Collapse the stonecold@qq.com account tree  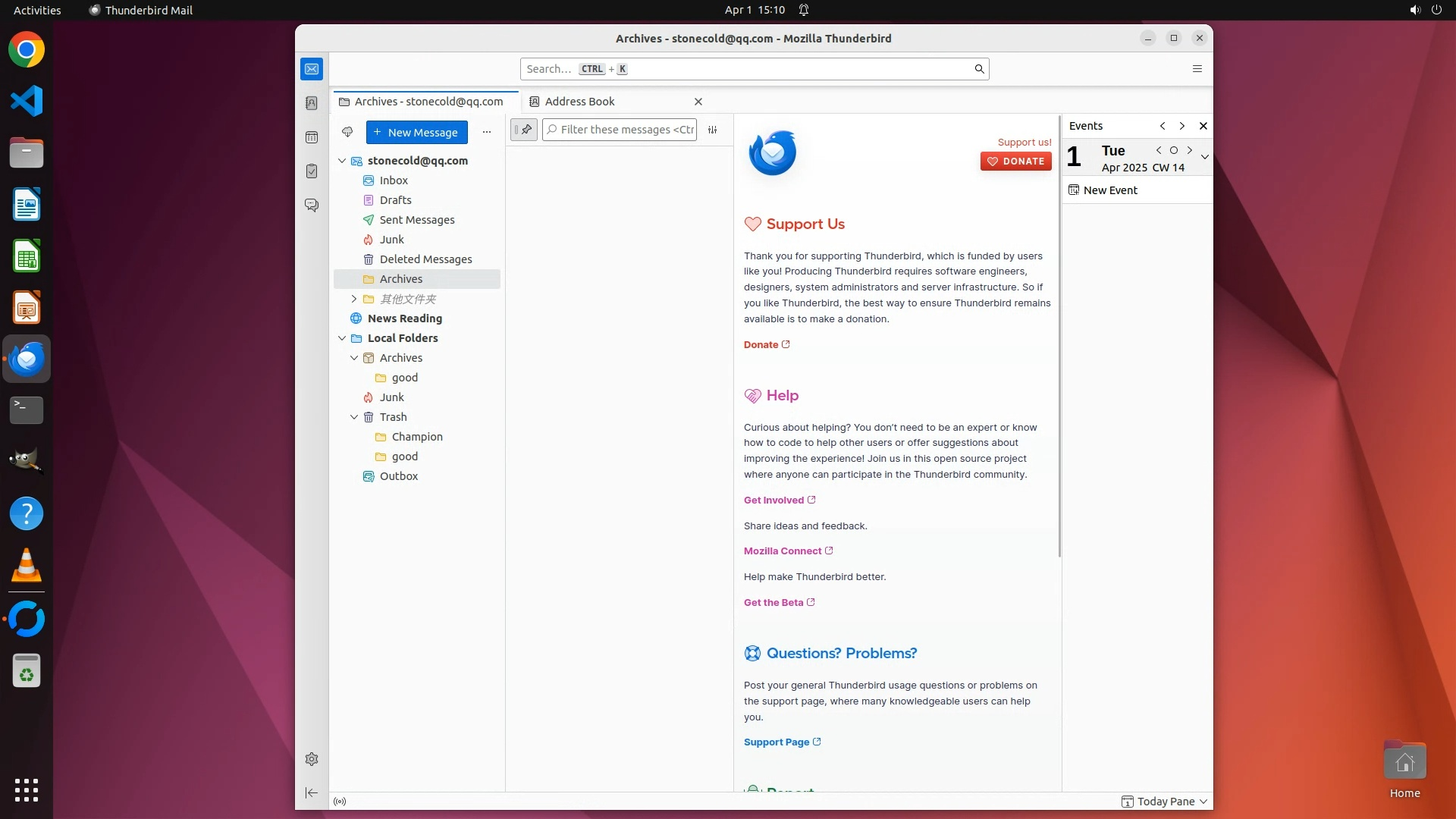pyautogui.click(x=342, y=161)
